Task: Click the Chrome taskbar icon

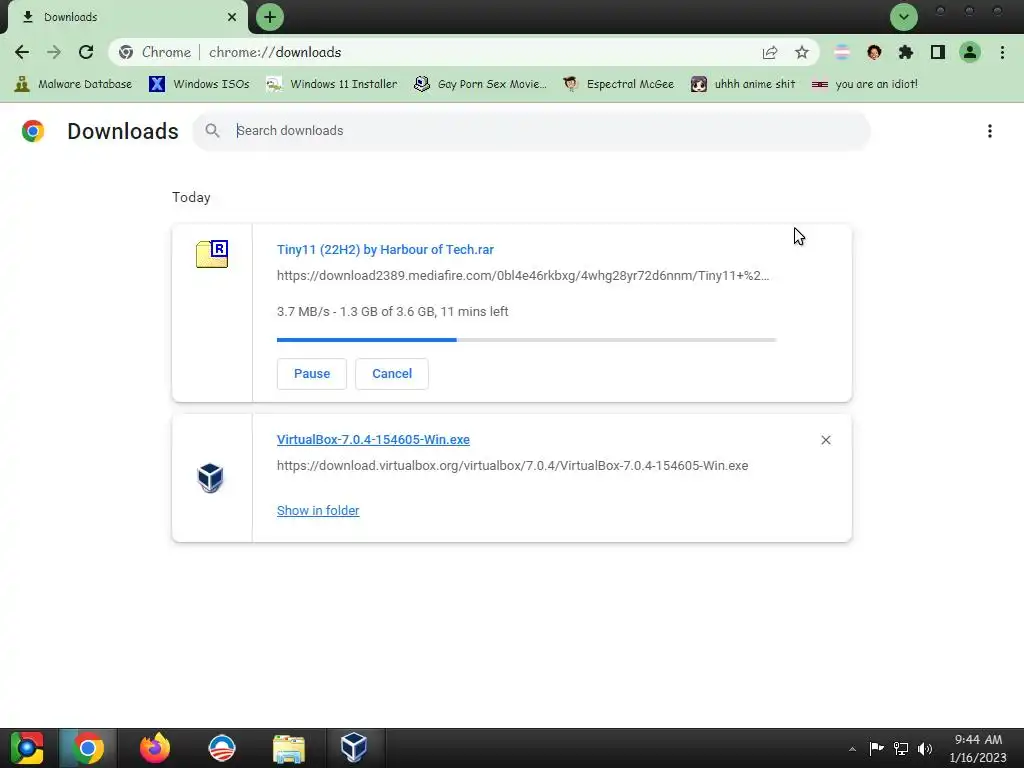Action: point(88,748)
